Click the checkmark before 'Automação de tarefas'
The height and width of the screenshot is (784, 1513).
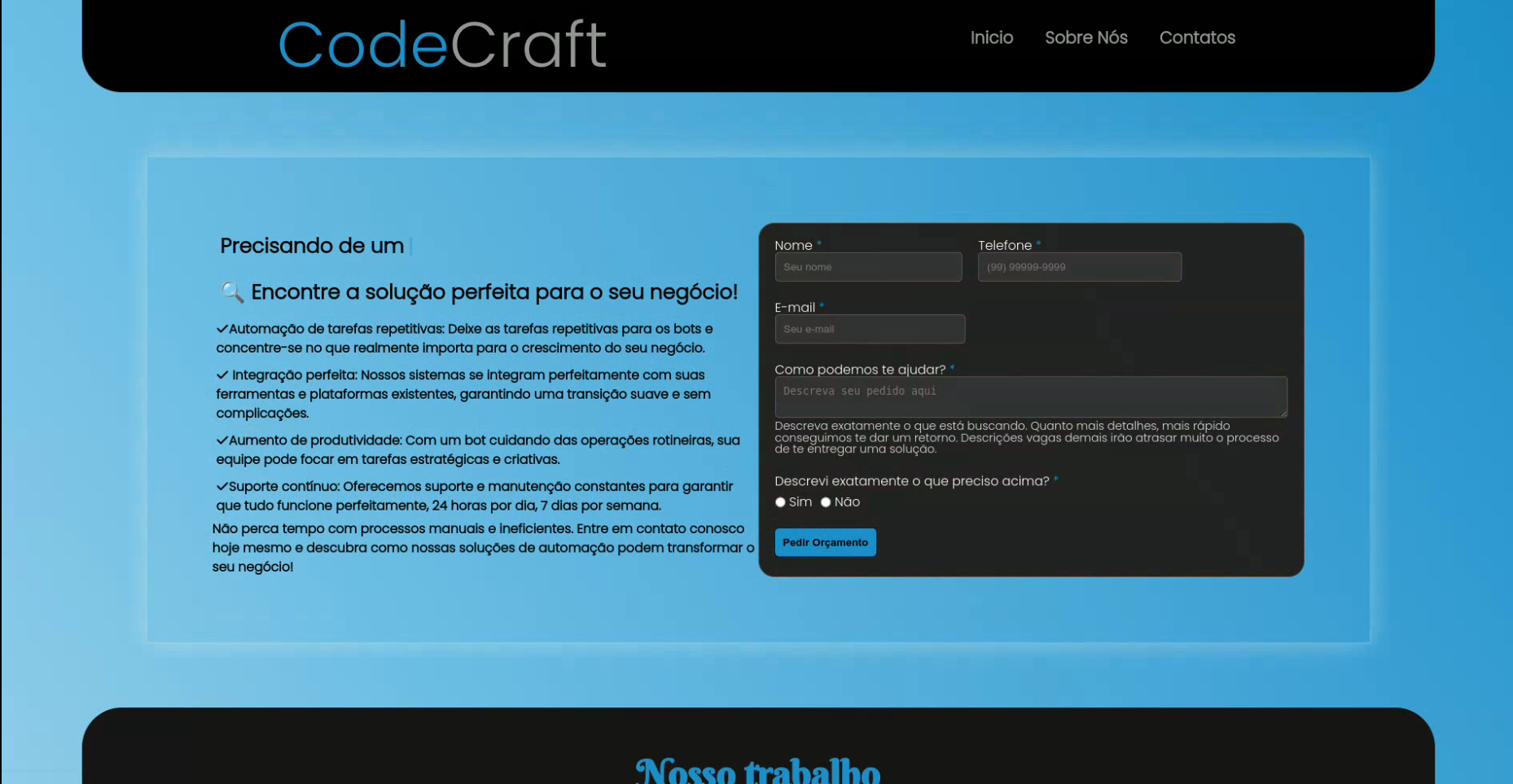pyautogui.click(x=221, y=329)
